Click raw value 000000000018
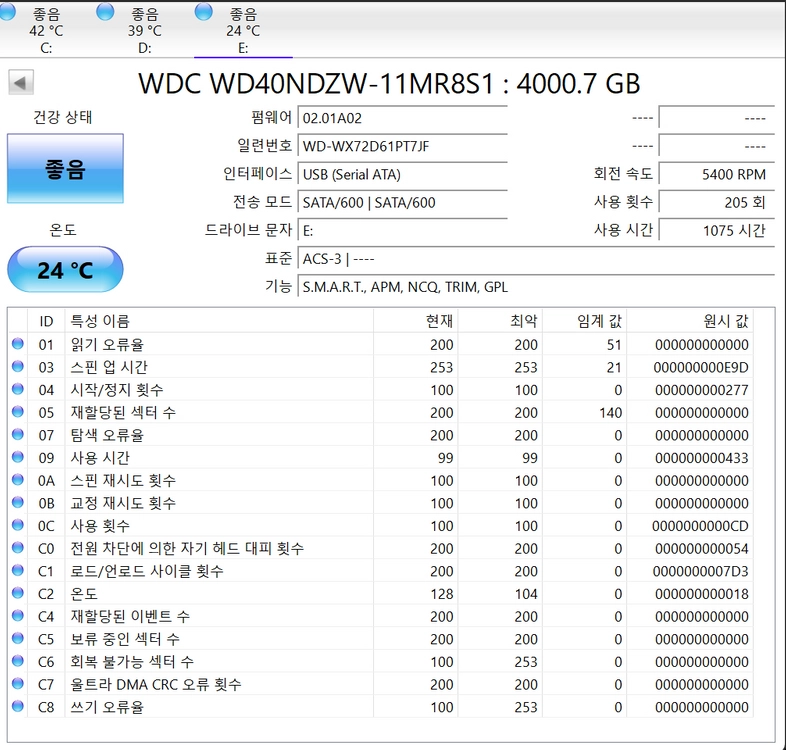The width and height of the screenshot is (786, 750). [x=701, y=594]
